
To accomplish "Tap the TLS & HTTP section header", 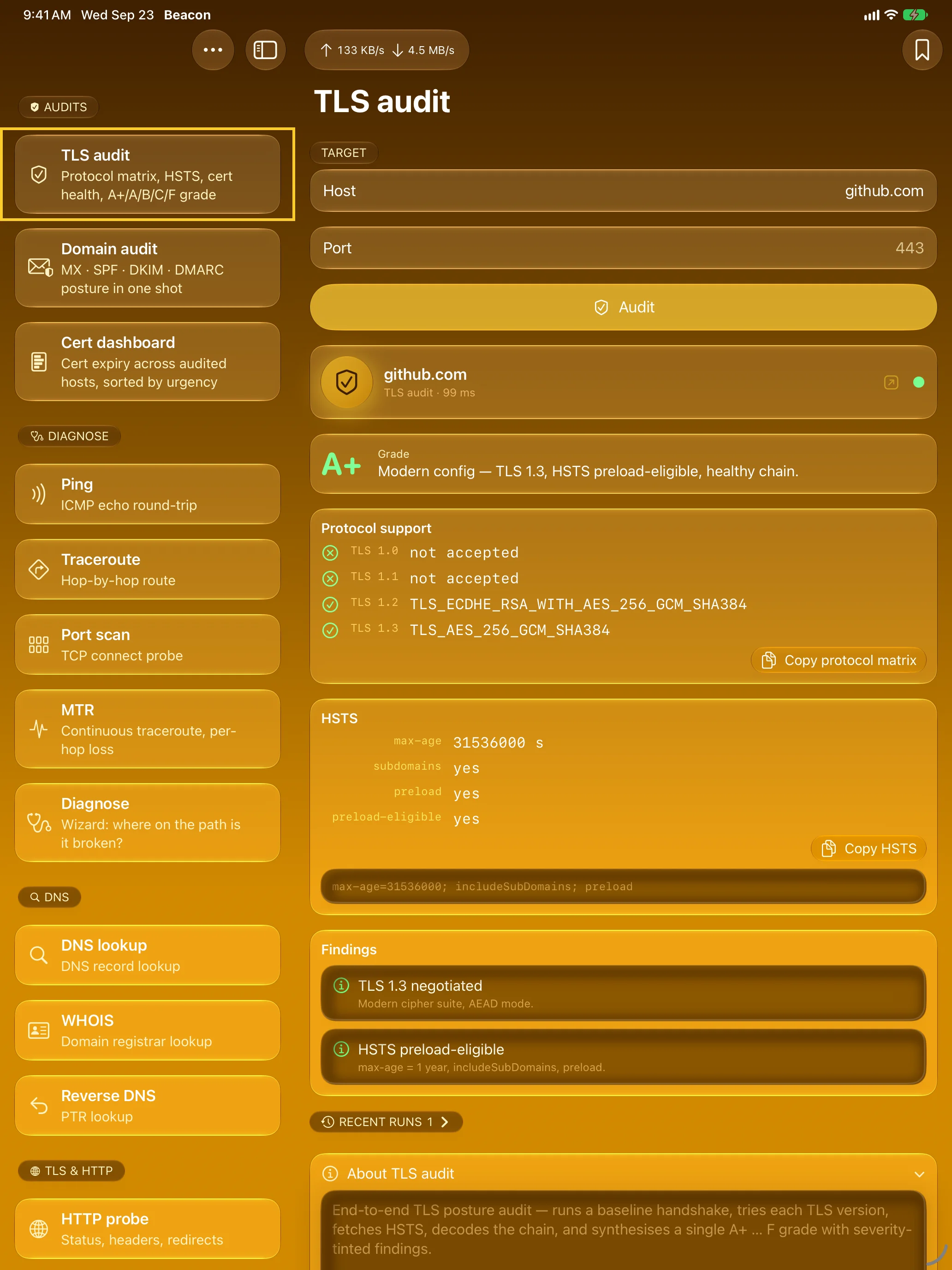I will 71,1171.
